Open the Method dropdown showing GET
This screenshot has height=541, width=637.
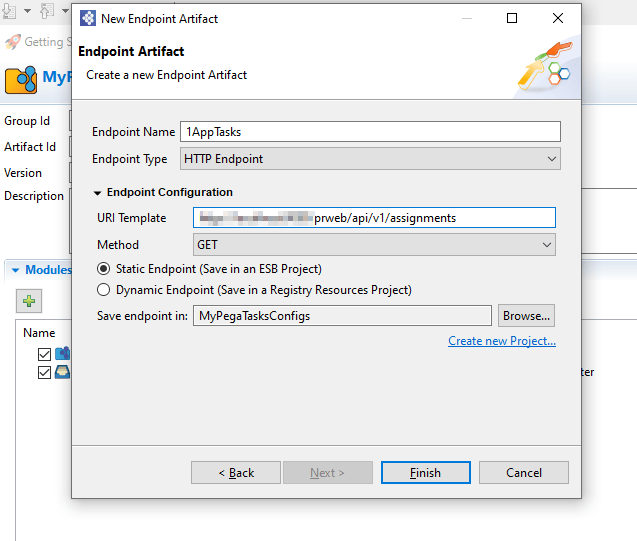point(374,244)
